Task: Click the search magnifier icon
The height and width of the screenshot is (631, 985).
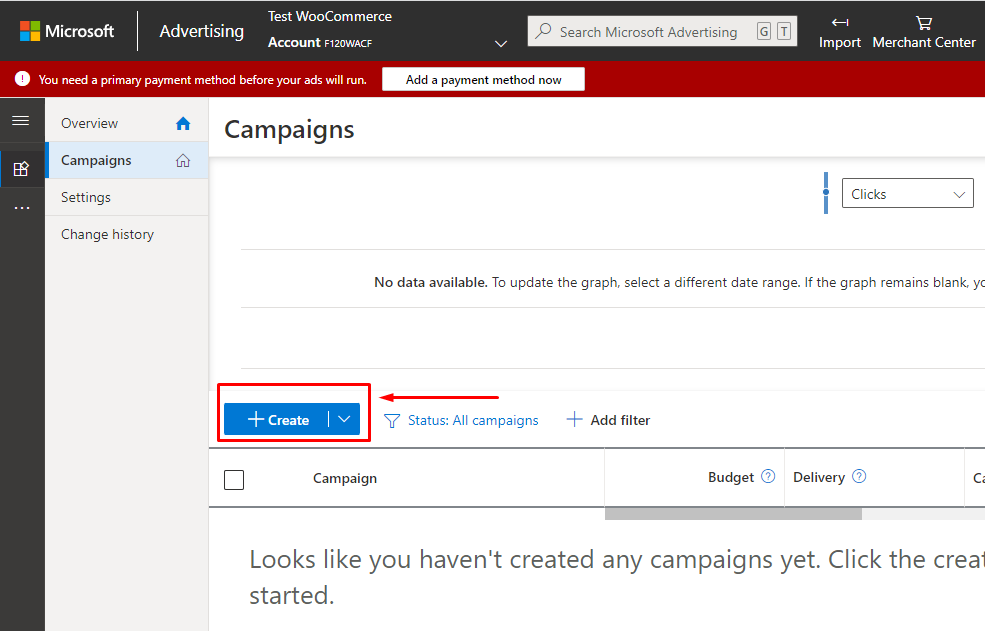Action: [543, 31]
